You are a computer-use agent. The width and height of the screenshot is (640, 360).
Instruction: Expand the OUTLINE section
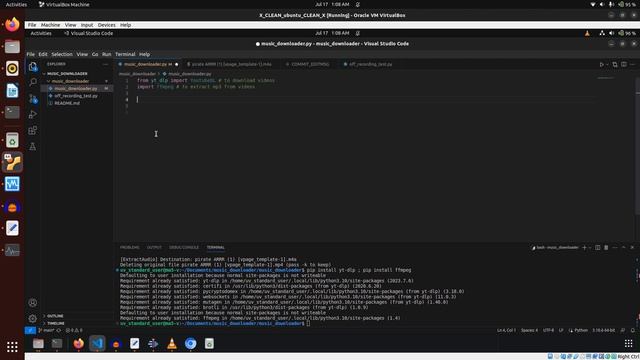pos(55,316)
